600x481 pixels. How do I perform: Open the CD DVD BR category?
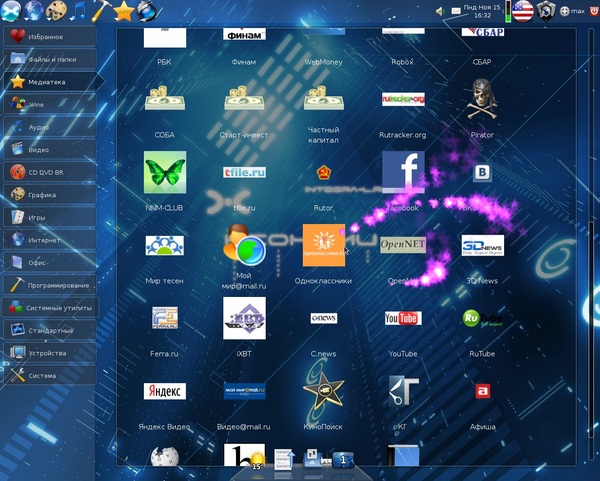pyautogui.click(x=50, y=172)
